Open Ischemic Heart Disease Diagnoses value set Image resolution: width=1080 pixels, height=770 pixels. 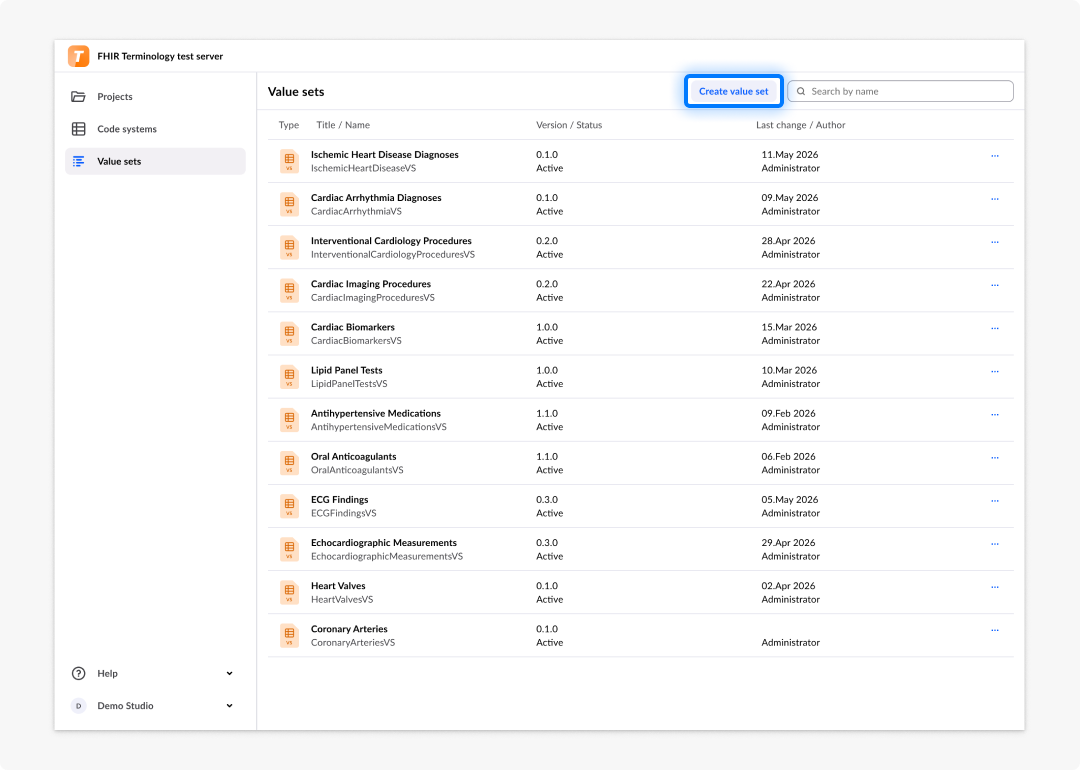(384, 155)
